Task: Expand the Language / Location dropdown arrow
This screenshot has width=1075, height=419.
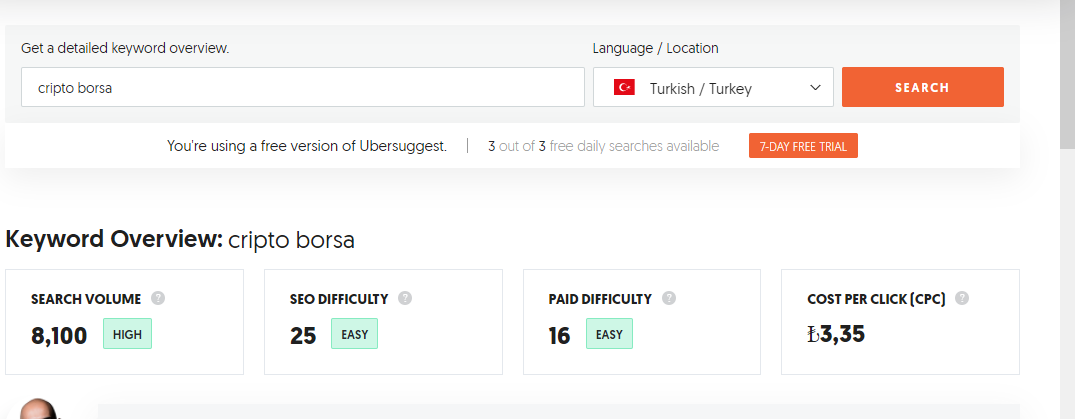Action: click(x=815, y=88)
